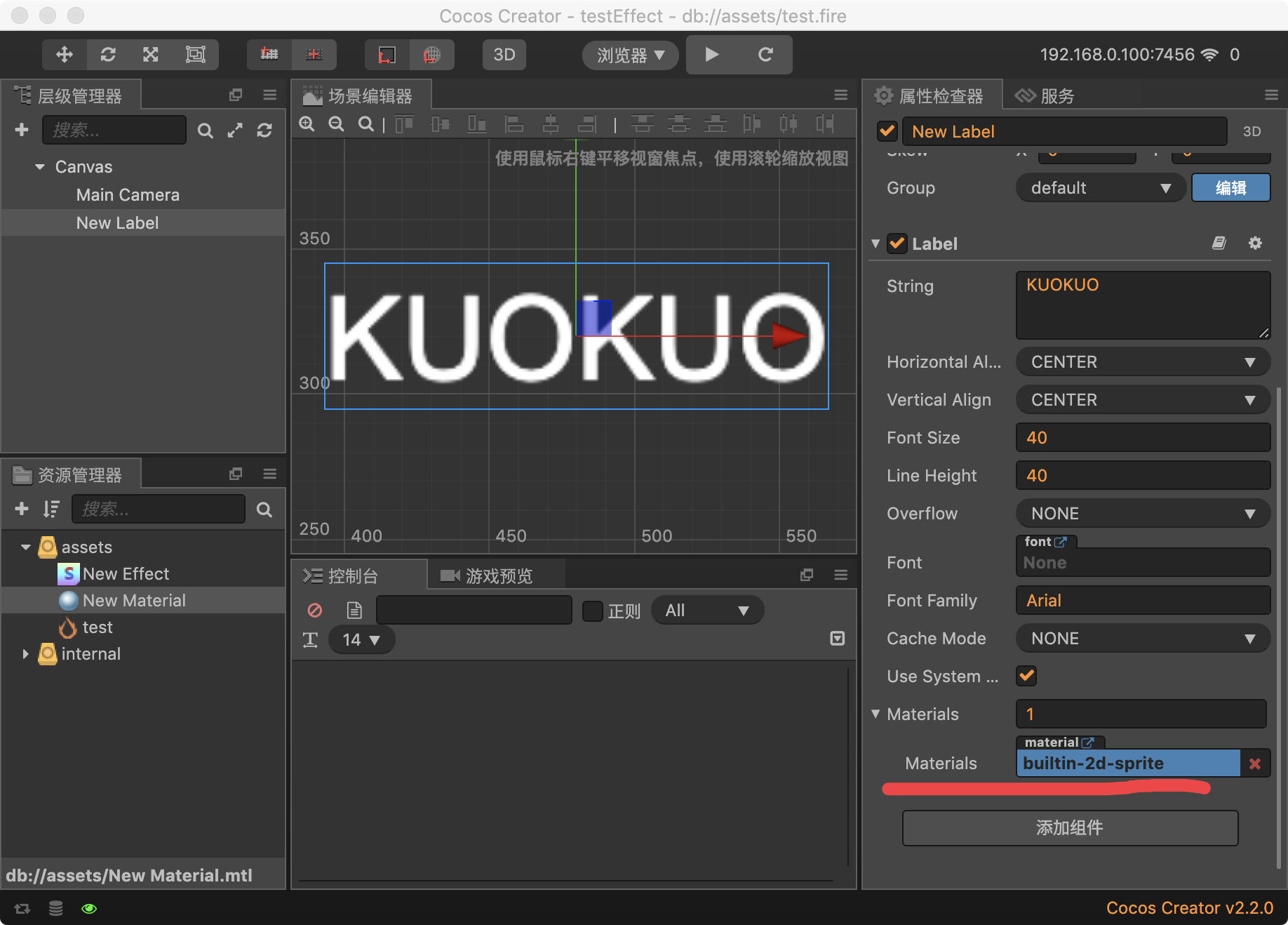The width and height of the screenshot is (1288, 925).
Task: Select the properties inspector tab
Action: 931,95
